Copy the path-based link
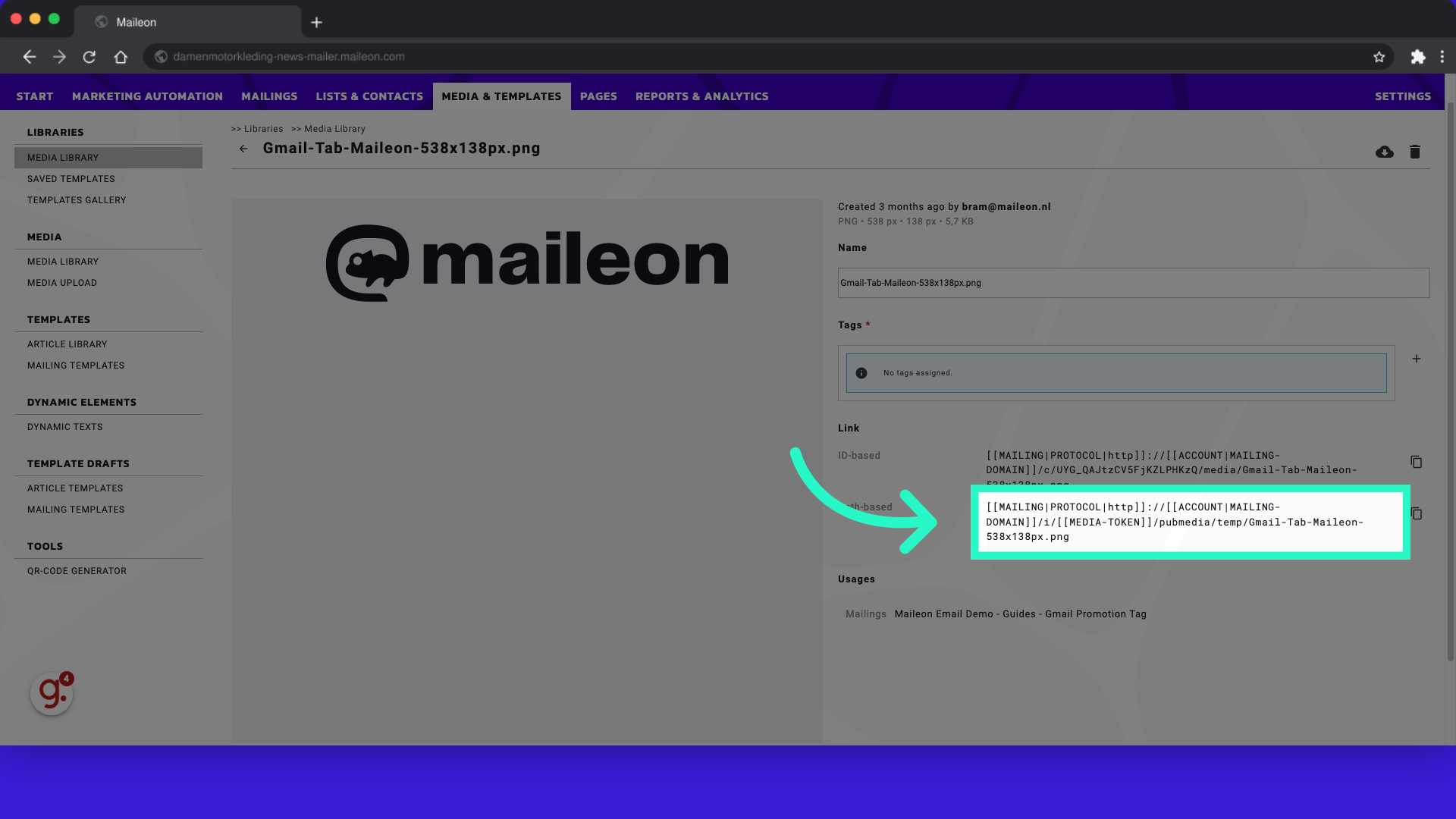Viewport: 1456px width, 819px height. coord(1417,513)
